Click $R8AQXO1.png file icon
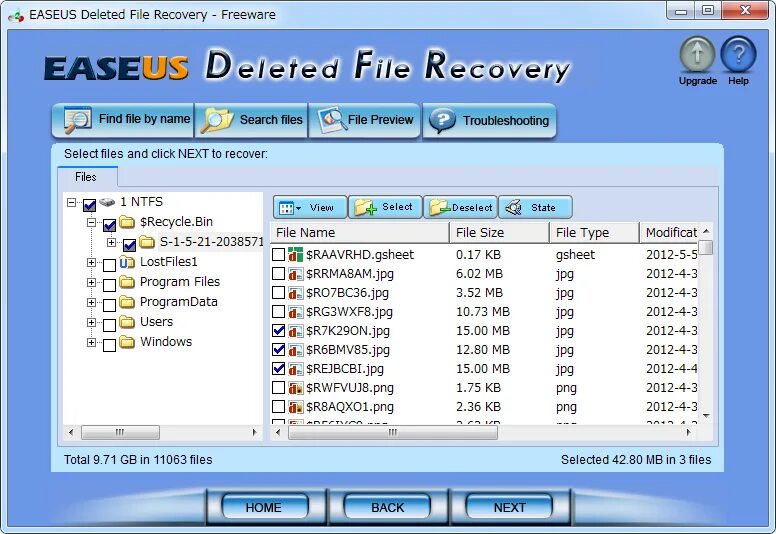The image size is (776, 534). [295, 407]
